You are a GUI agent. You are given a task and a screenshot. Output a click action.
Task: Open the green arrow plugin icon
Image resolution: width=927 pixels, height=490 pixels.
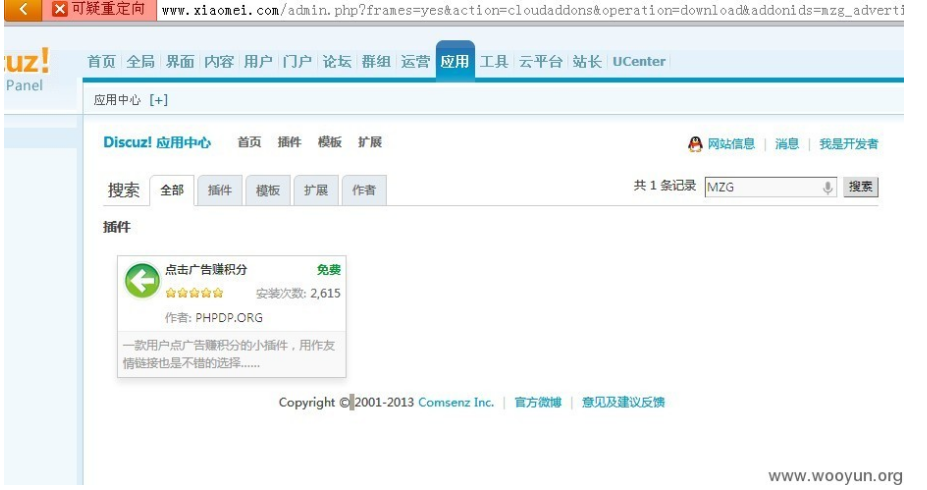pyautogui.click(x=142, y=280)
